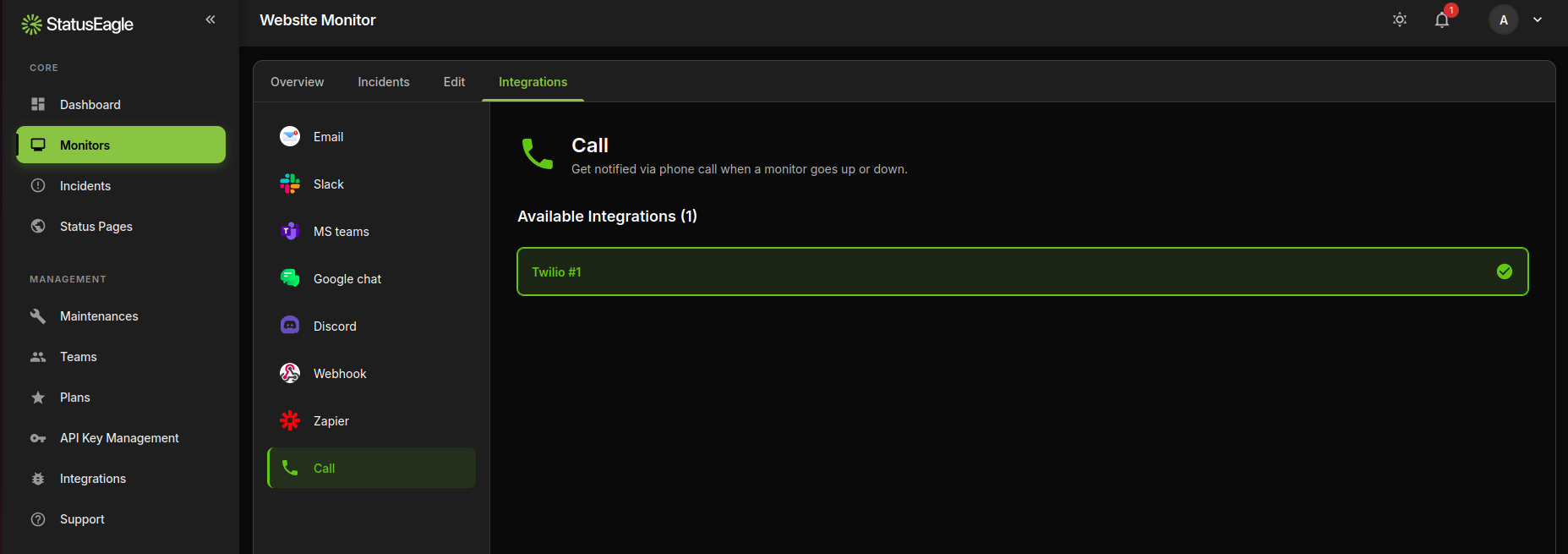The image size is (1568, 554).
Task: Click the Email integration icon
Action: [x=290, y=136]
